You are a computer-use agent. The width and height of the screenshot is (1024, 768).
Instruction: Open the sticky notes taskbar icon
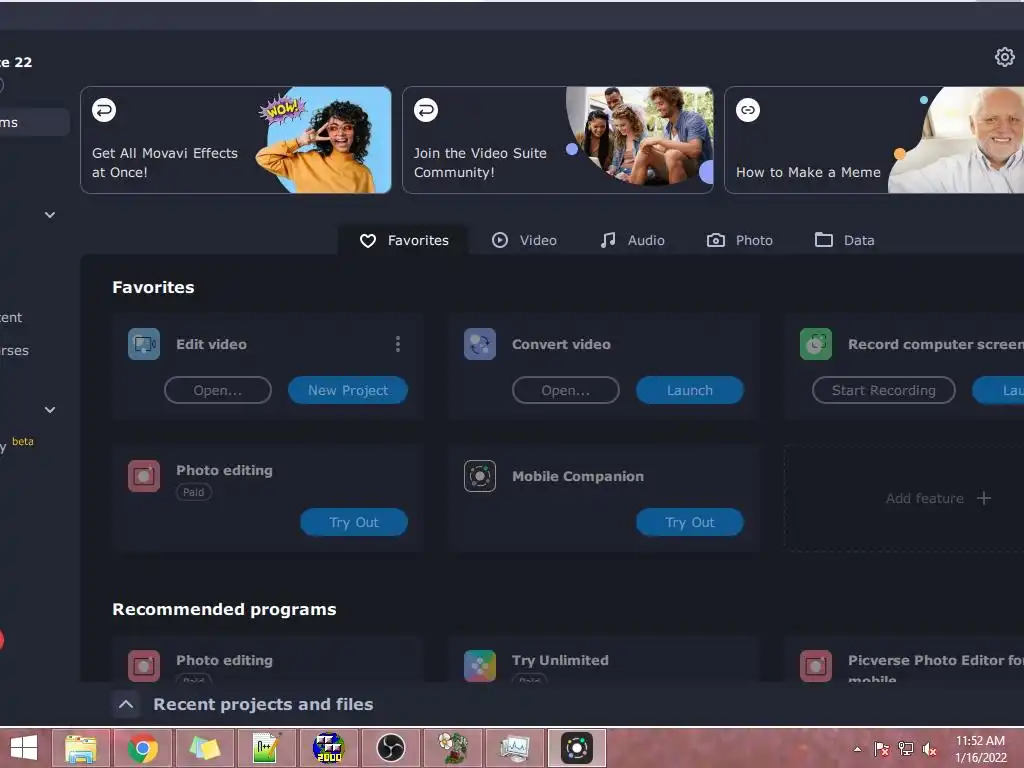pos(204,748)
